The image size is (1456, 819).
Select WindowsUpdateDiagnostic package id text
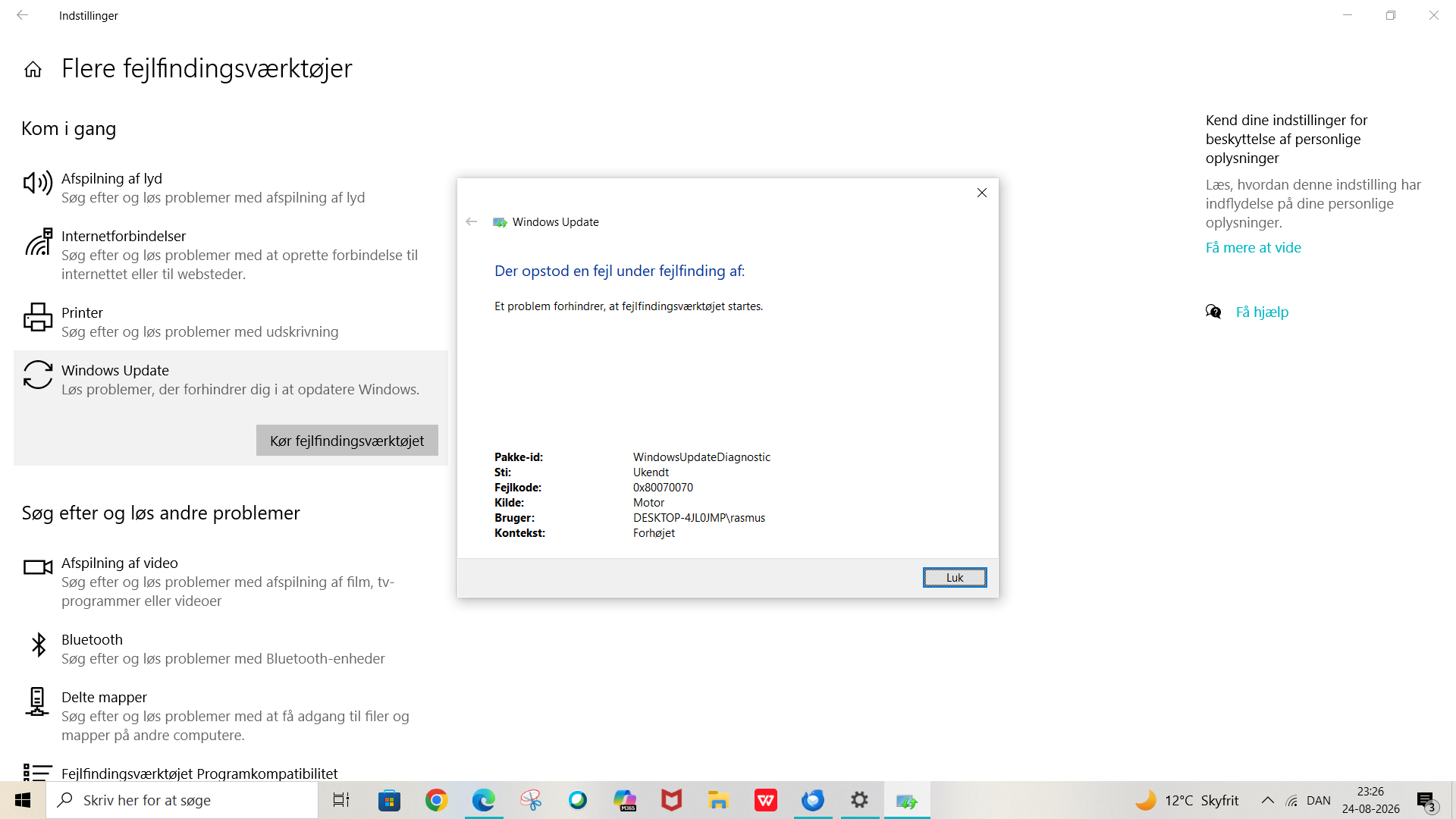(701, 457)
